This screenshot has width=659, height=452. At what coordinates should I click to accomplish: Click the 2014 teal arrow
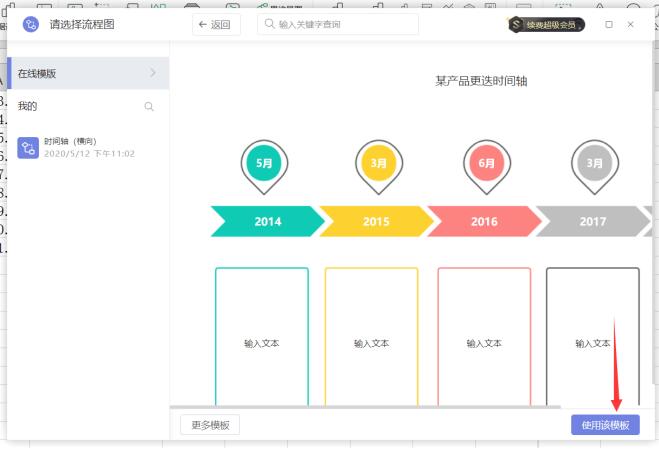[x=268, y=222]
